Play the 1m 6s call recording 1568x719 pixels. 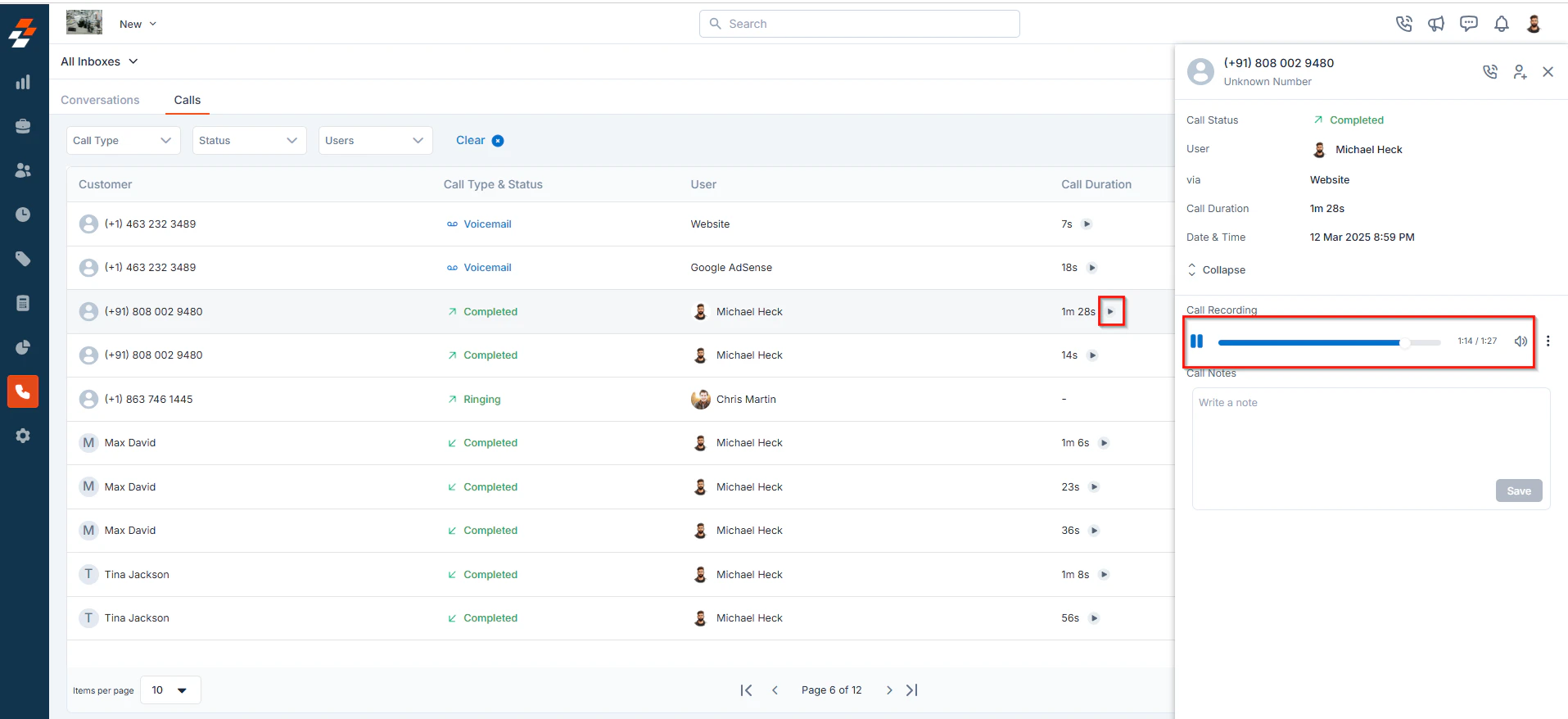coord(1104,443)
